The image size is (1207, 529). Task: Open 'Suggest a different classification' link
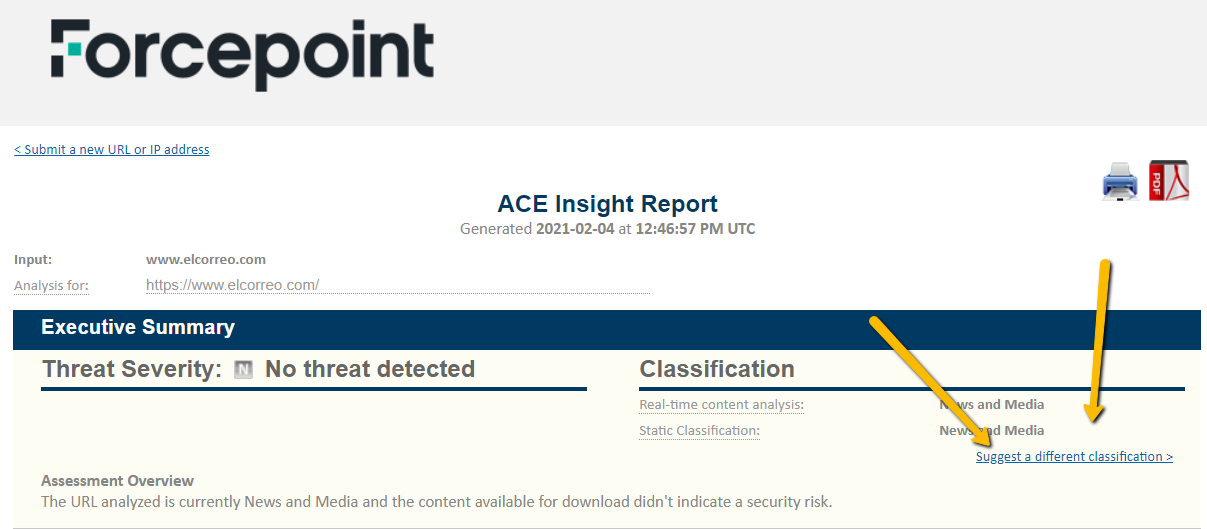pyautogui.click(x=1074, y=457)
